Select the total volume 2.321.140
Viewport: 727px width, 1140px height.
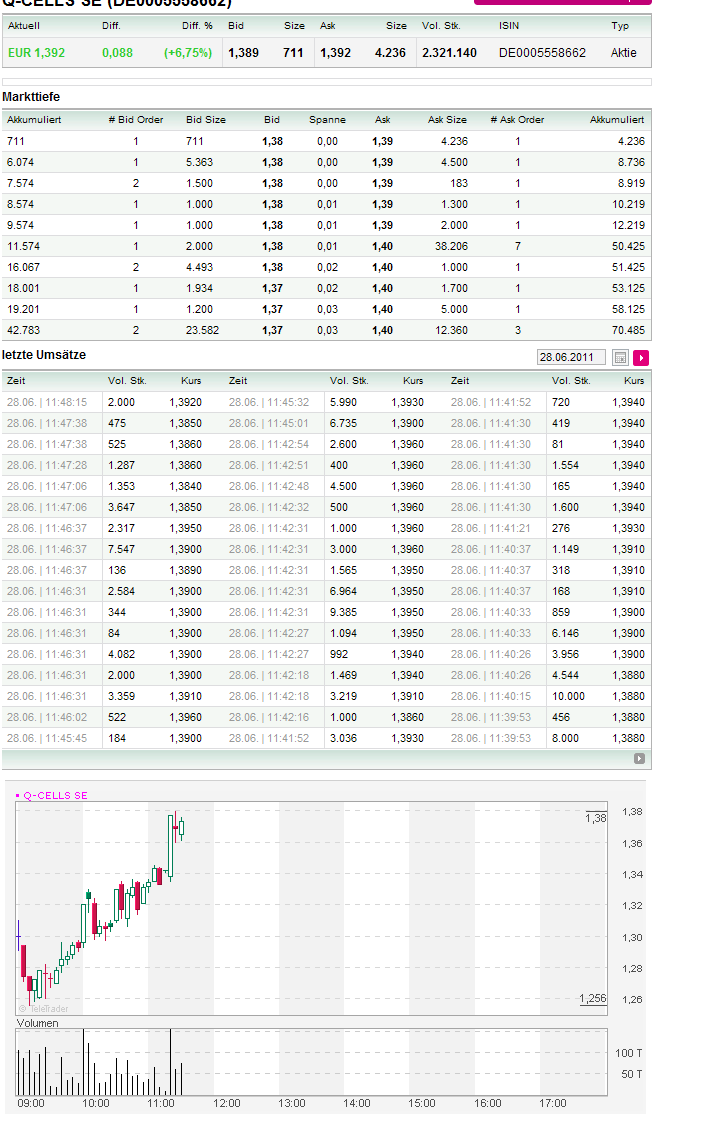(449, 53)
